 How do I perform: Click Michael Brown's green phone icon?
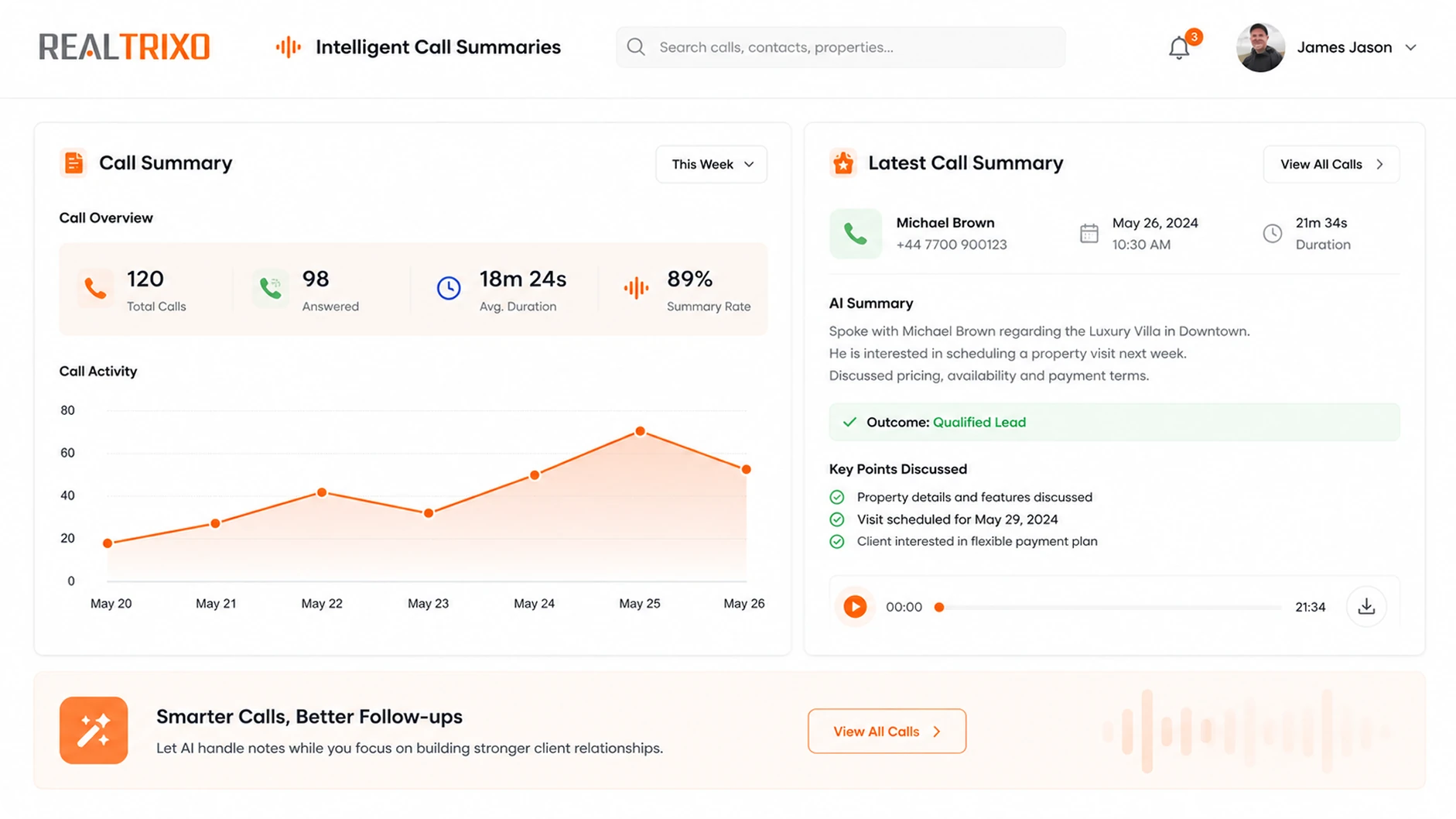coord(856,234)
